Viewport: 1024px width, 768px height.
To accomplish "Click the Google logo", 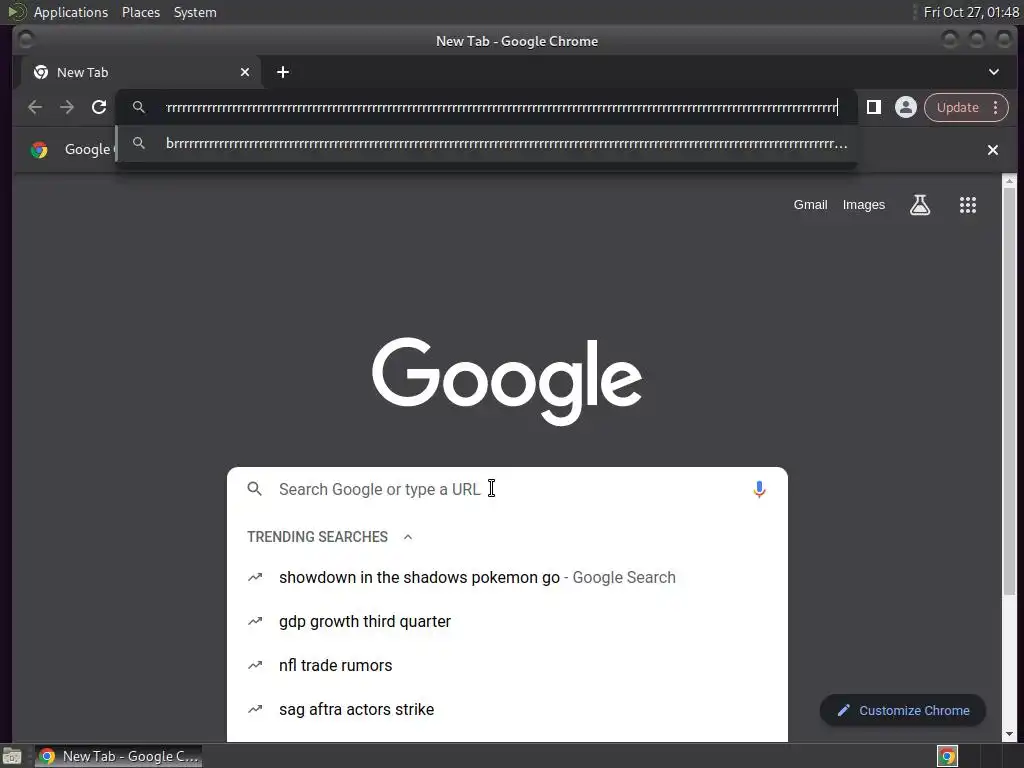I will tap(507, 381).
